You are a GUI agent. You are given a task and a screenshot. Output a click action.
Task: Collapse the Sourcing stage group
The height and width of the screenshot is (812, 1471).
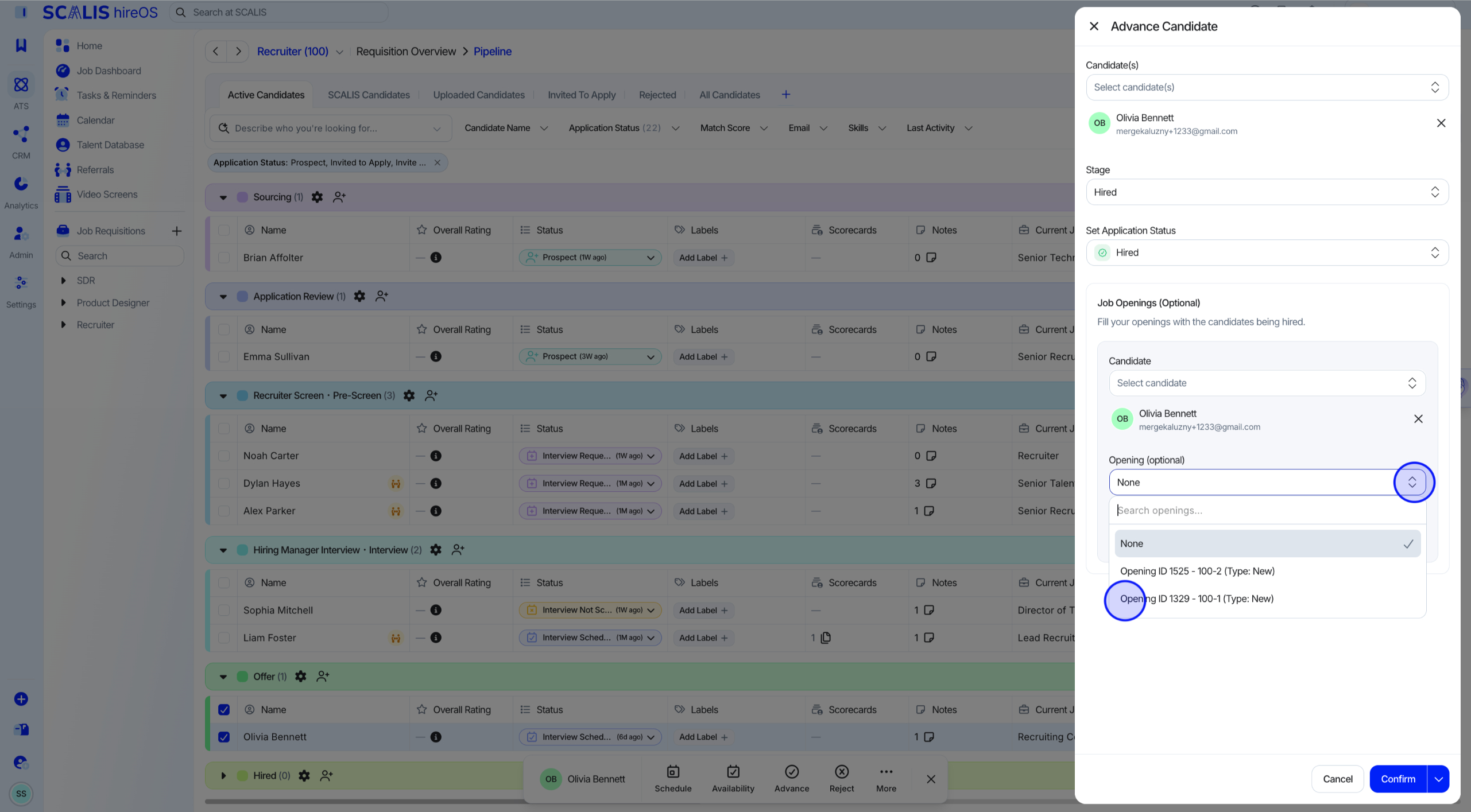coord(223,197)
